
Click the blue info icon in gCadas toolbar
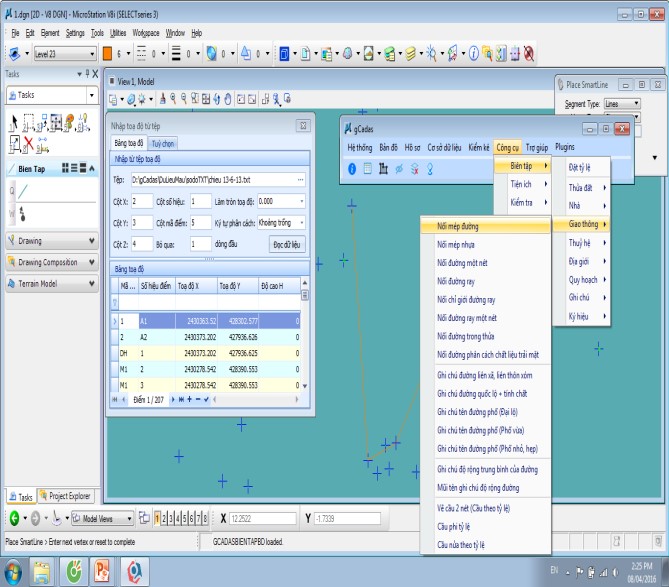pyautogui.click(x=352, y=168)
